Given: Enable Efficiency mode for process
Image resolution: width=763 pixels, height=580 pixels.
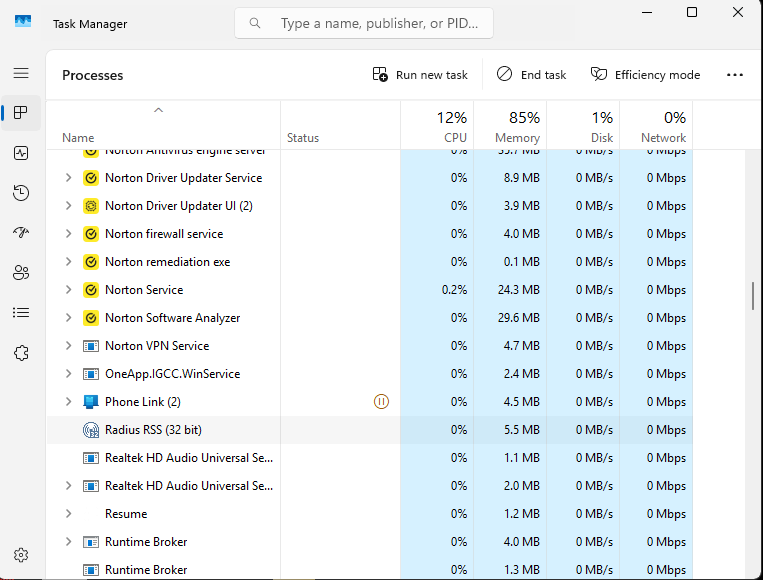Looking at the screenshot, I should click(x=645, y=74).
